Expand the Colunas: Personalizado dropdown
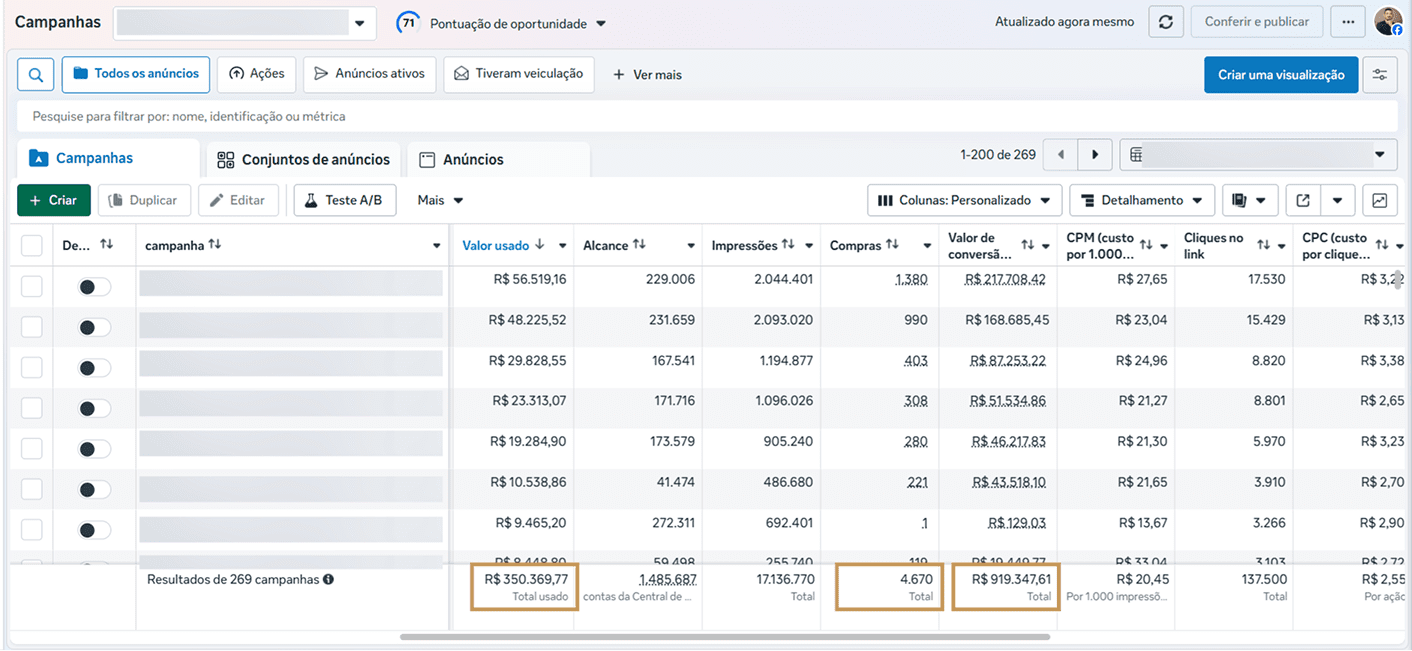The image size is (1412, 651). pos(965,200)
